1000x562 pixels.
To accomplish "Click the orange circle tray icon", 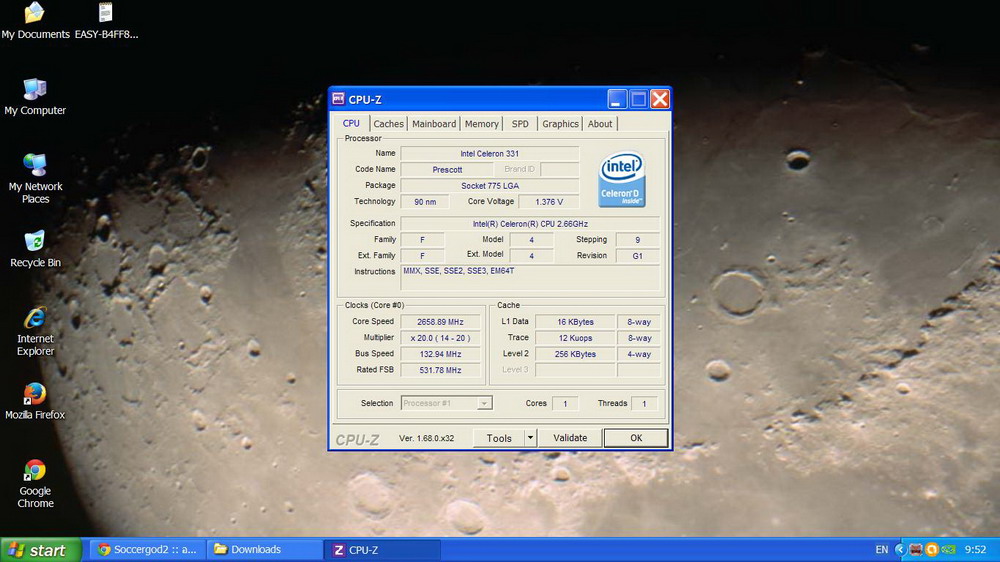I will [x=932, y=549].
